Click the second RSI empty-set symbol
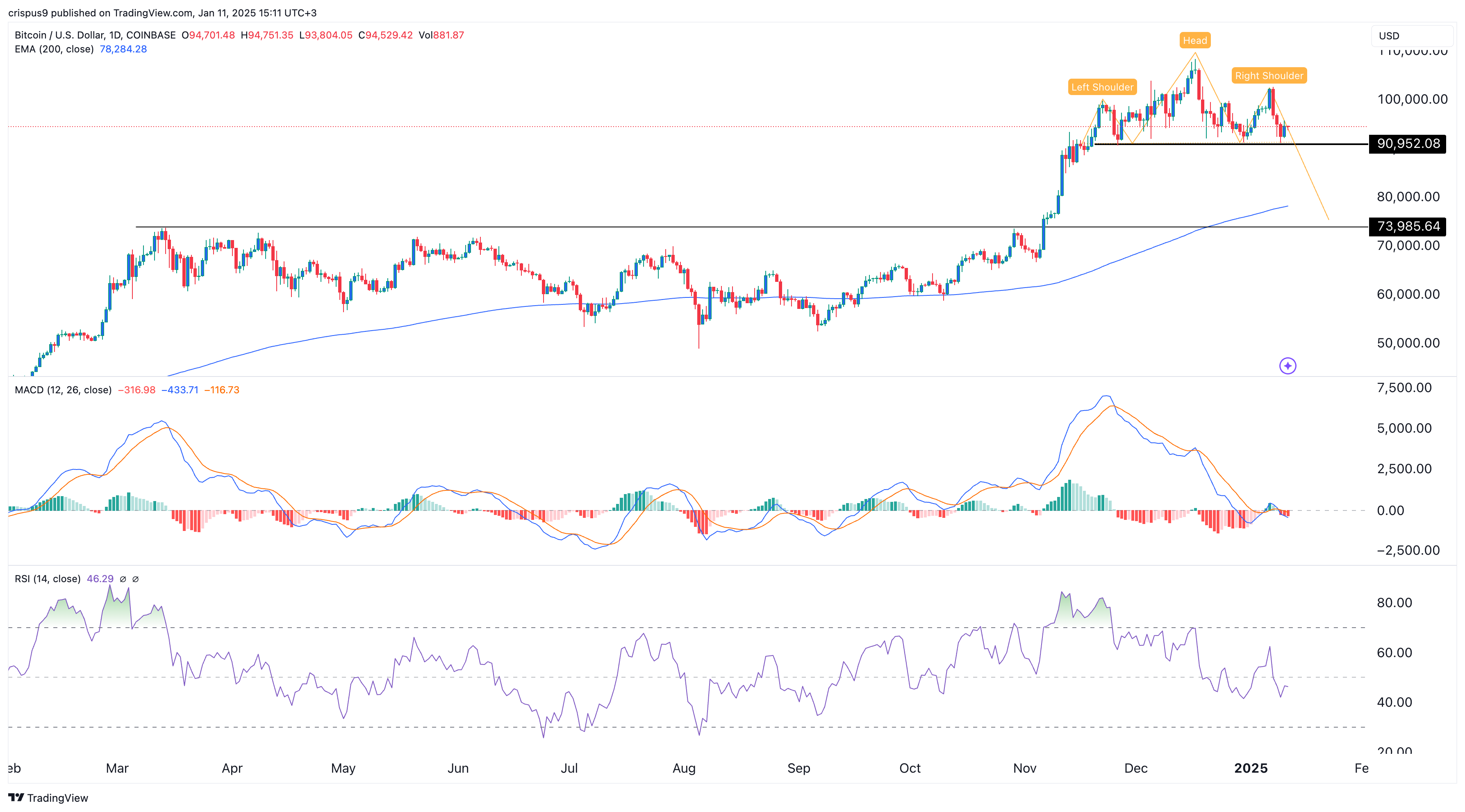This screenshot has width=1465, height=812. (135, 579)
